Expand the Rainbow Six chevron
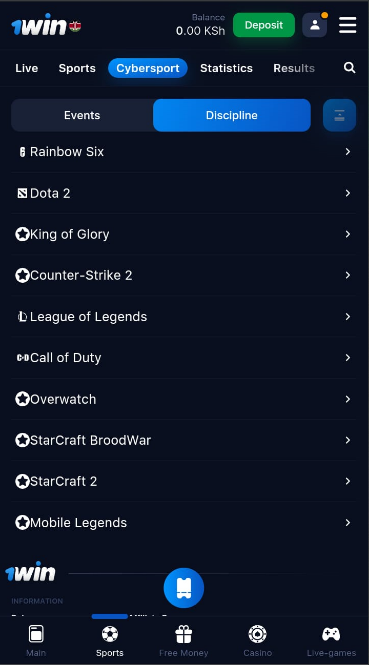This screenshot has height=665, width=369. [348, 152]
